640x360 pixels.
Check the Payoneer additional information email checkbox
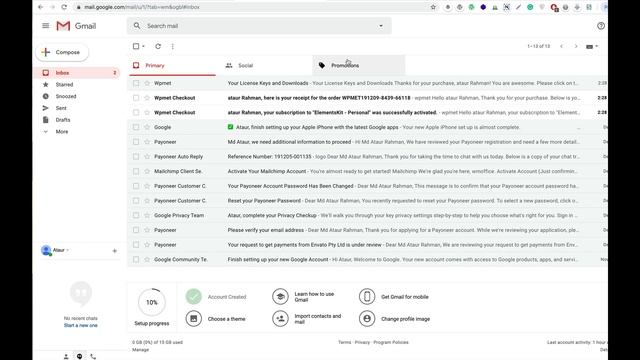coord(136,142)
